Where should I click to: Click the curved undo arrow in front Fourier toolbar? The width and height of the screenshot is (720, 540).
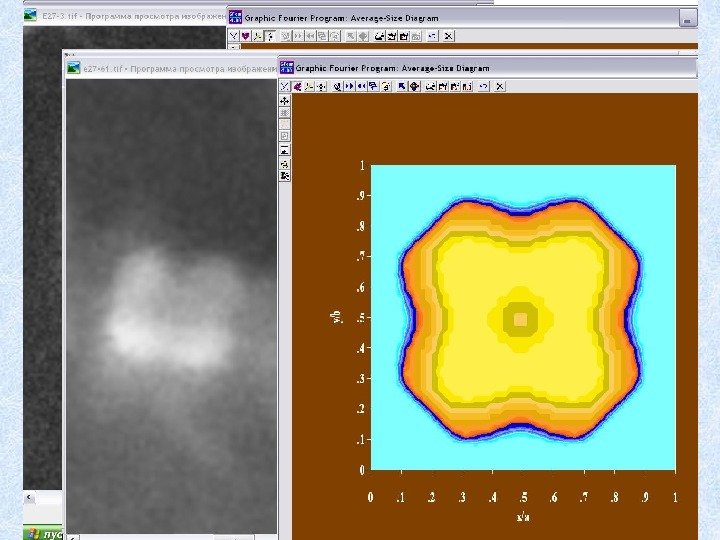[483, 86]
